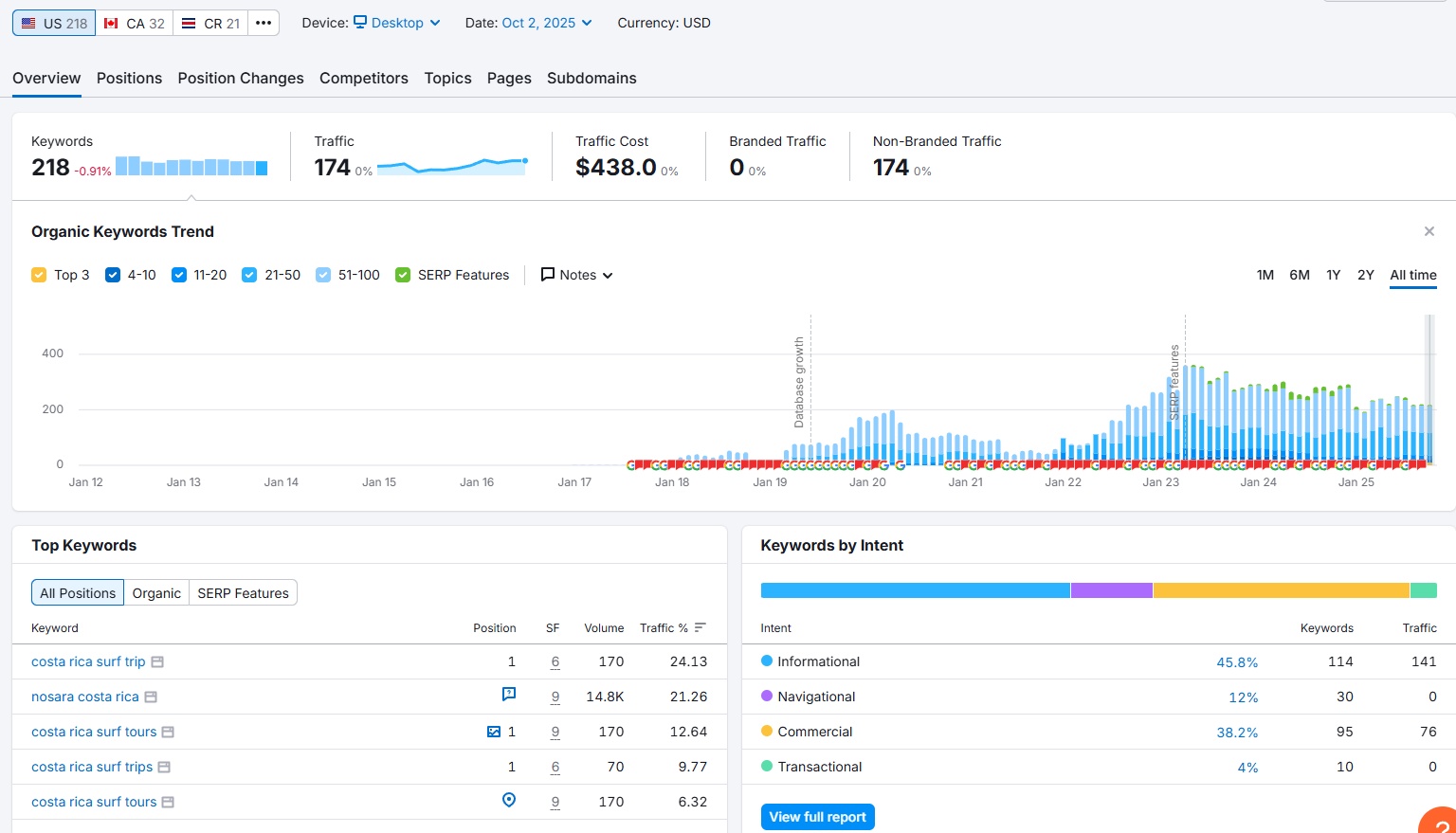Select the 6M time range
The width and height of the screenshot is (1456, 833).
(x=1299, y=275)
